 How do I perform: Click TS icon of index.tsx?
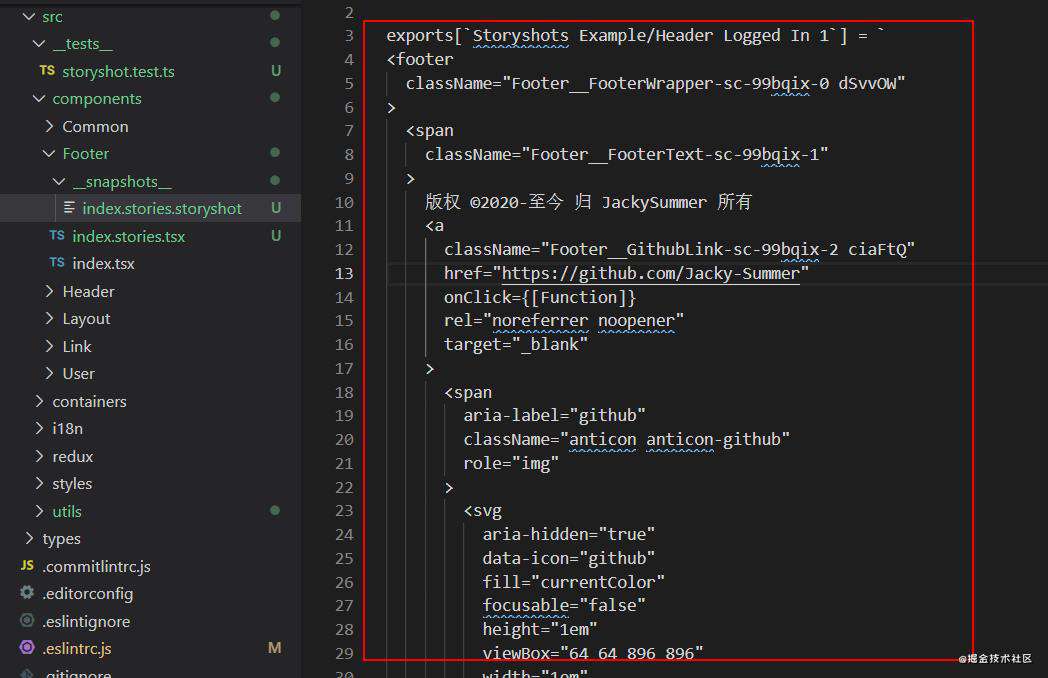57,263
